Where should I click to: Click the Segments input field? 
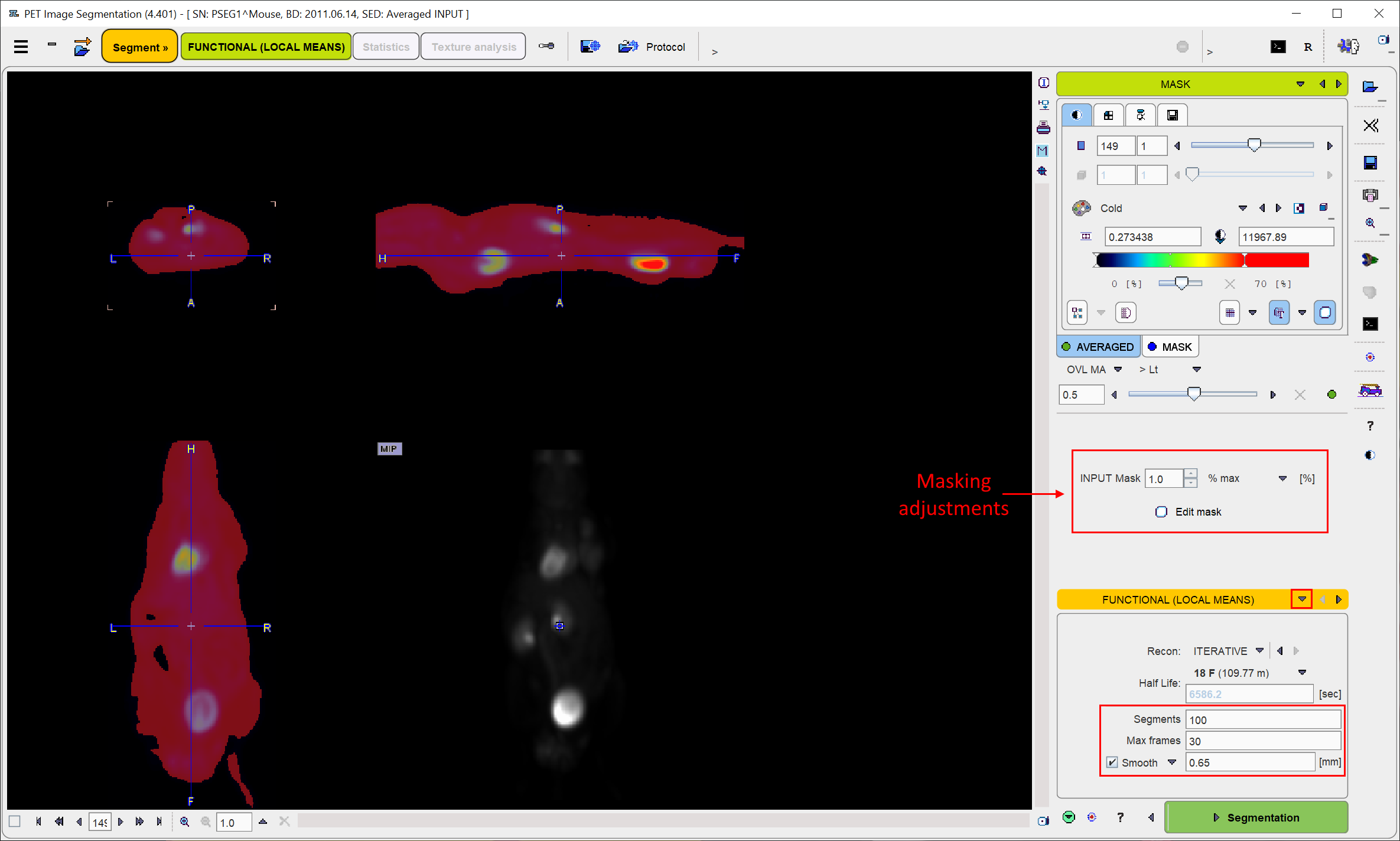point(1263,719)
